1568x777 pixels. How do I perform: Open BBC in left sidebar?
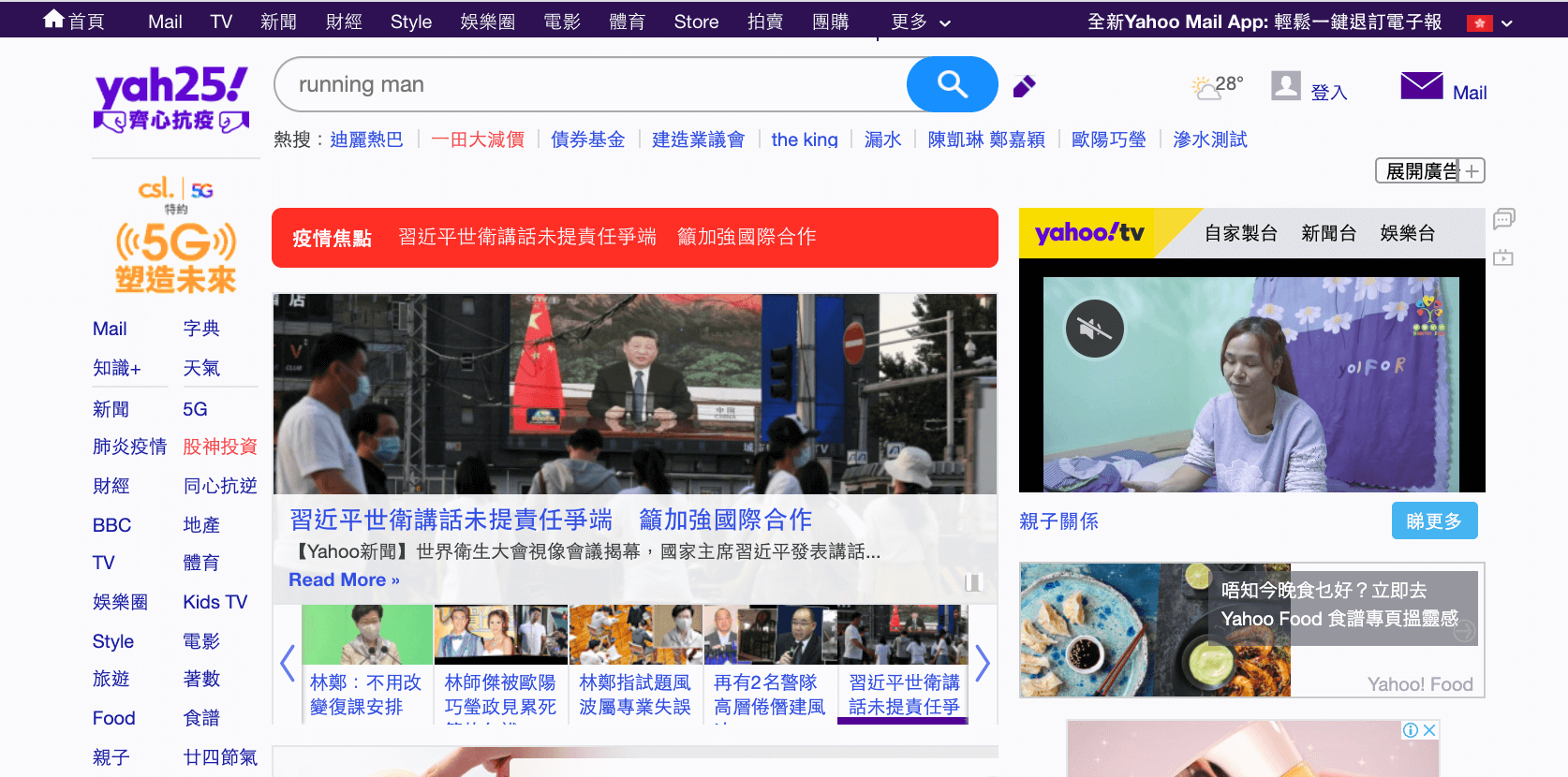(111, 525)
